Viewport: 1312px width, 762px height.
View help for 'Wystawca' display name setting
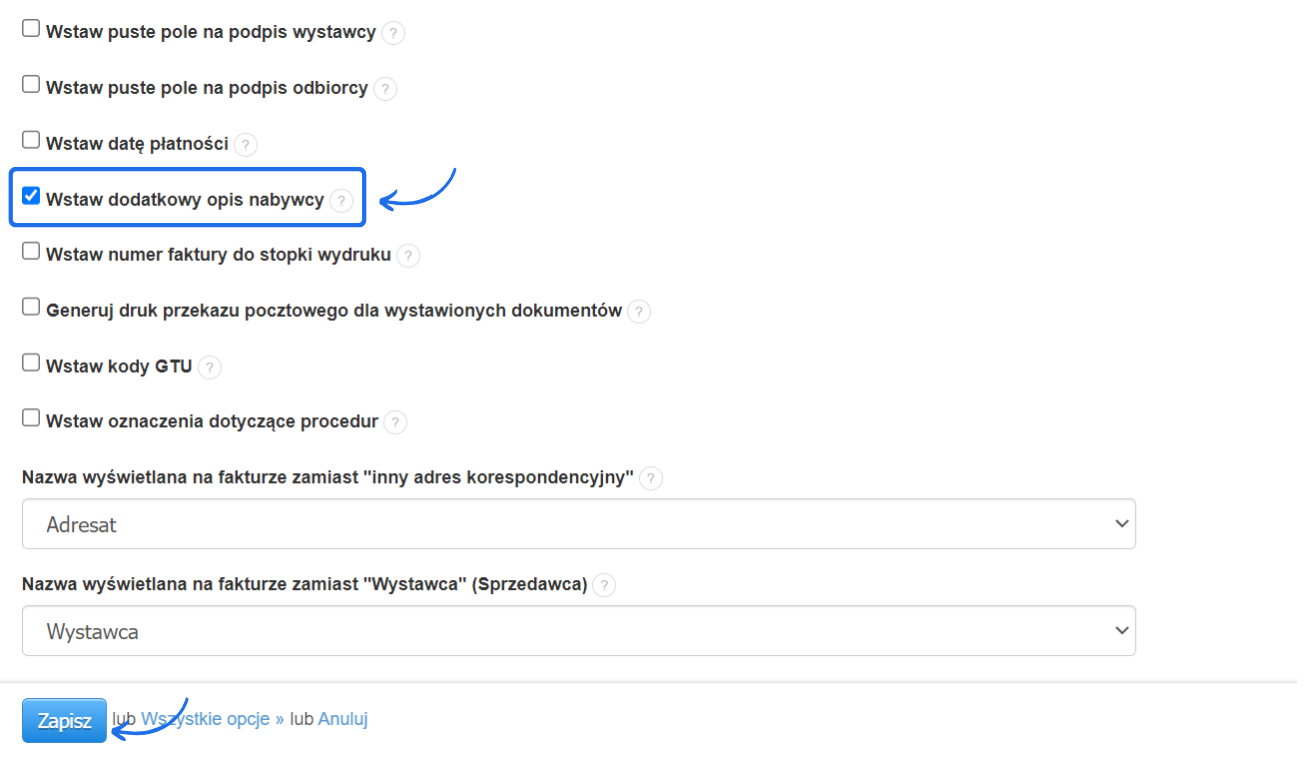coord(604,585)
